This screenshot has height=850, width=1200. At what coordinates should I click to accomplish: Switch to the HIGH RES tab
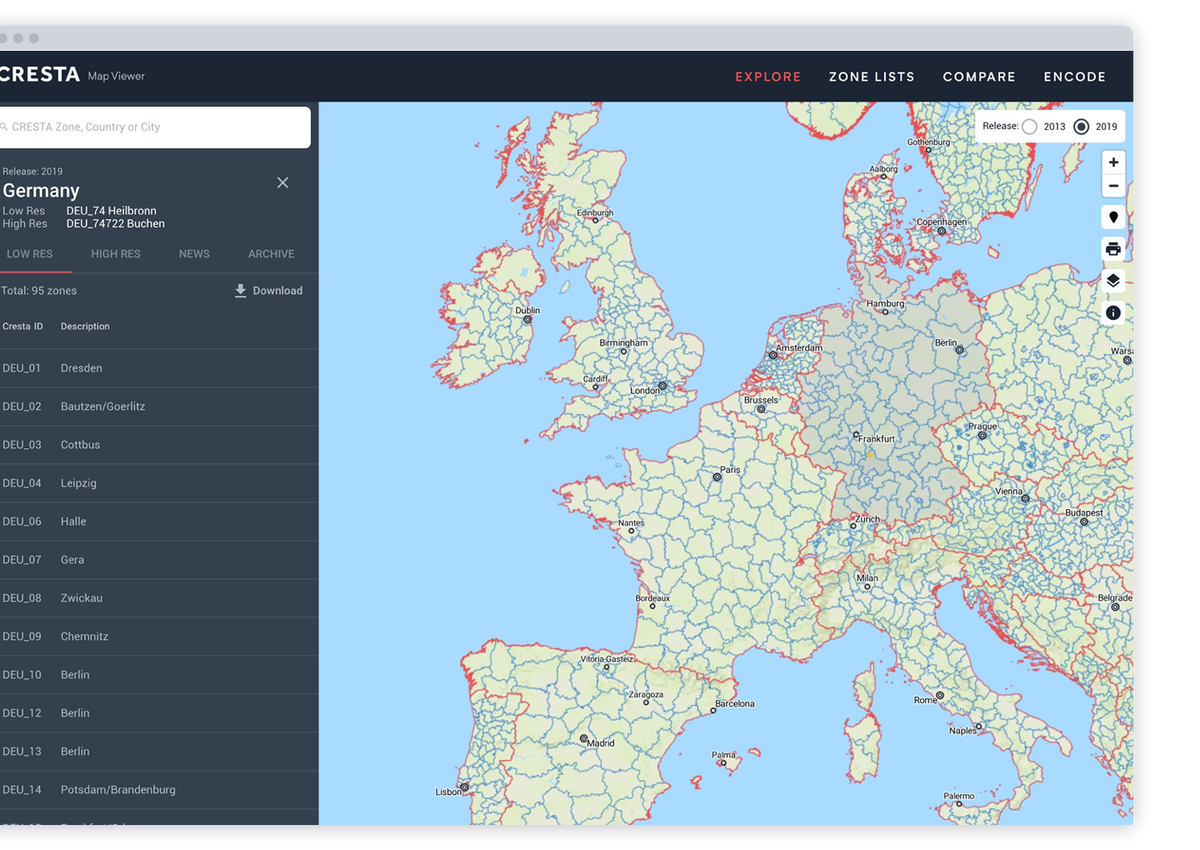(x=116, y=254)
